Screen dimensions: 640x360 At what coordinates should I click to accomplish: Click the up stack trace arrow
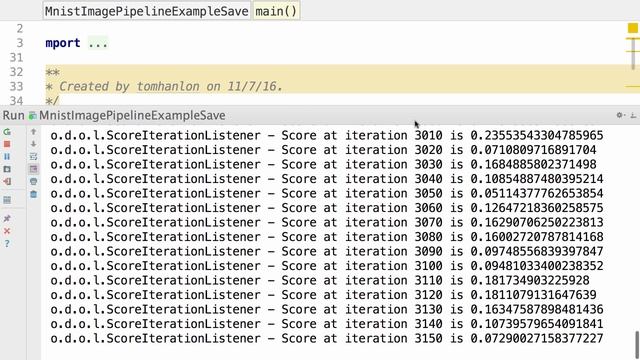pos(33,132)
